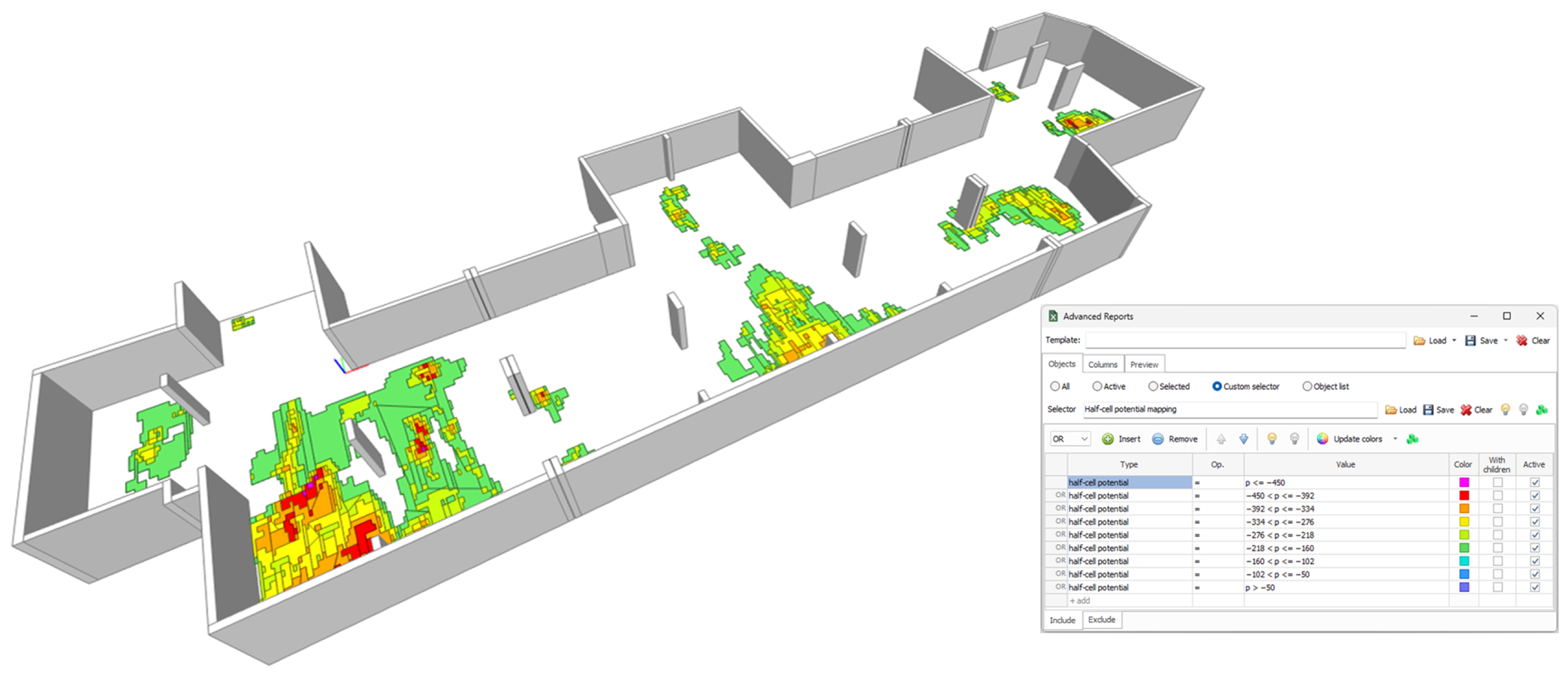Click the Selector row Clear red X
The image size is (1568, 674).
[x=1466, y=410]
